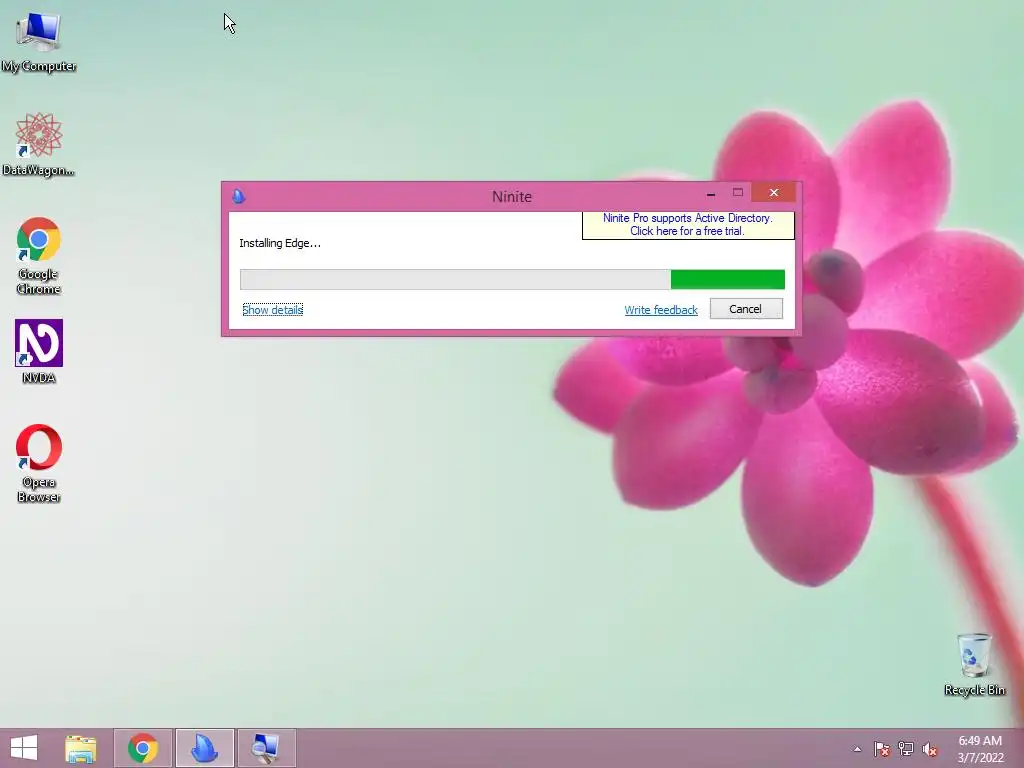Viewport: 1024px width, 768px height.
Task: Launch Google Chrome from desktop shortcut
Action: pos(39,256)
